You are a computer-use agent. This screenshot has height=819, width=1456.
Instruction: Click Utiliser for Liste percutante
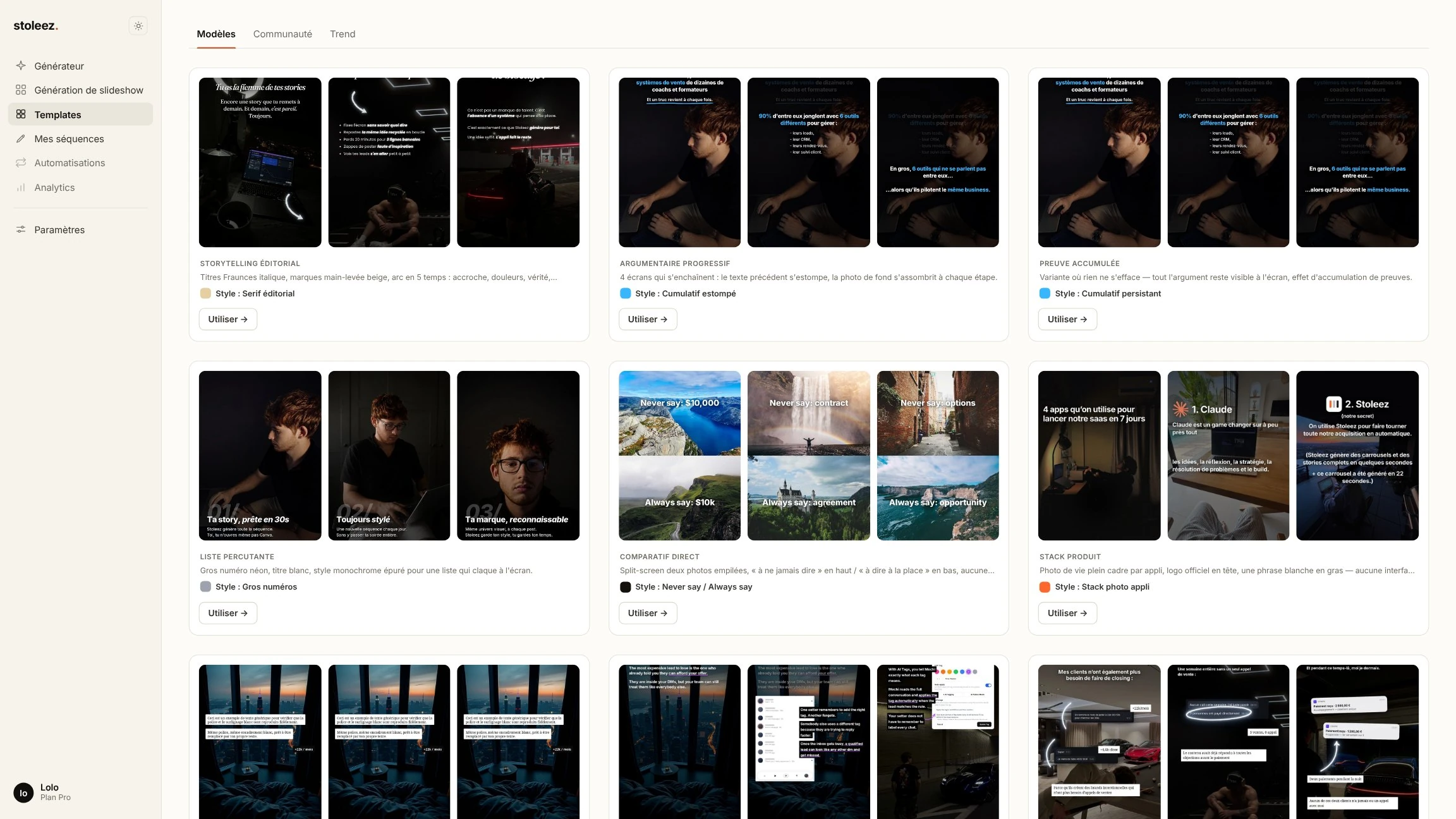[x=227, y=613]
